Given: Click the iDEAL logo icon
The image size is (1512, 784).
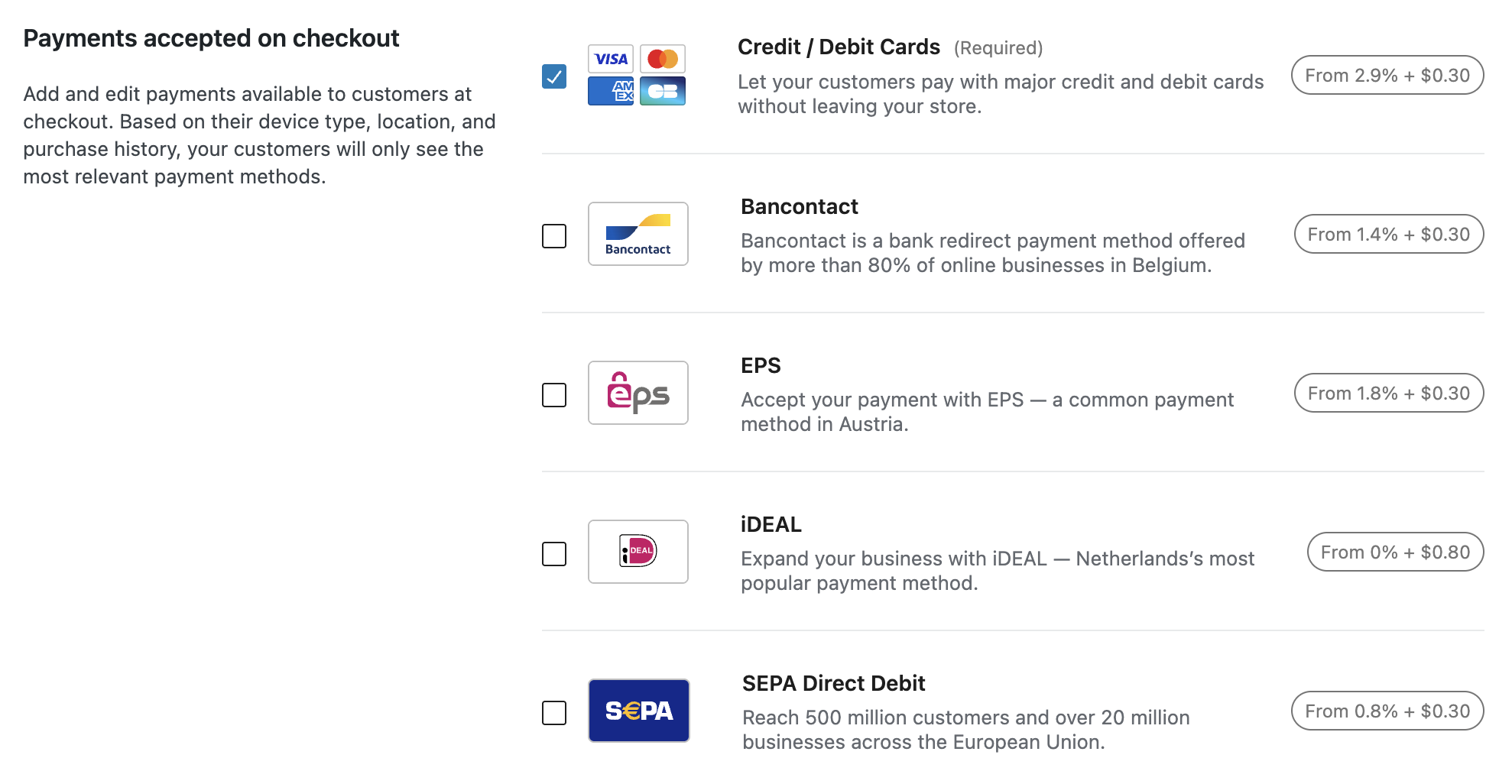Looking at the screenshot, I should coord(638,552).
